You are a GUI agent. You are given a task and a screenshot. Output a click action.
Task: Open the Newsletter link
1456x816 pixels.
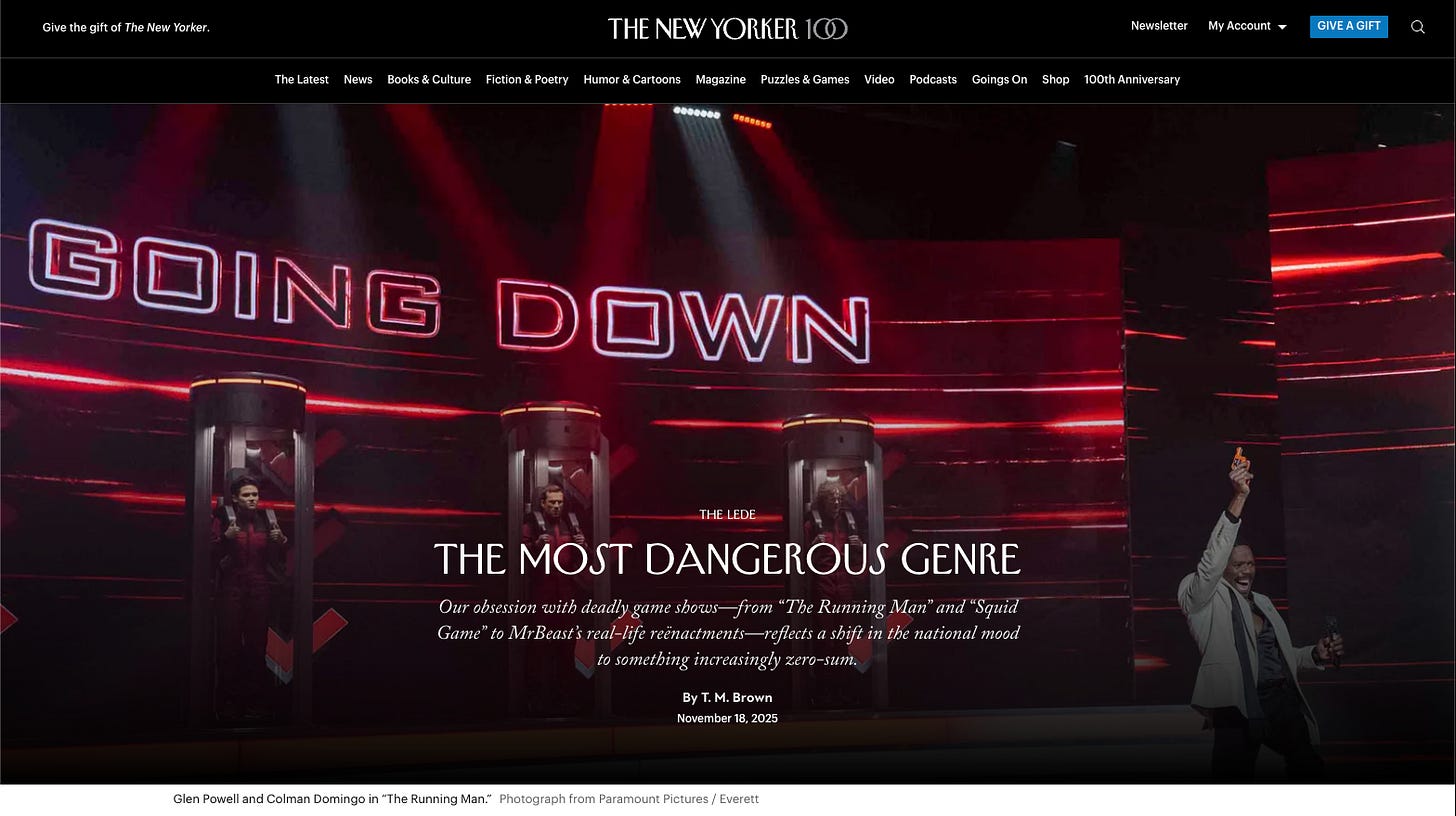click(1159, 26)
